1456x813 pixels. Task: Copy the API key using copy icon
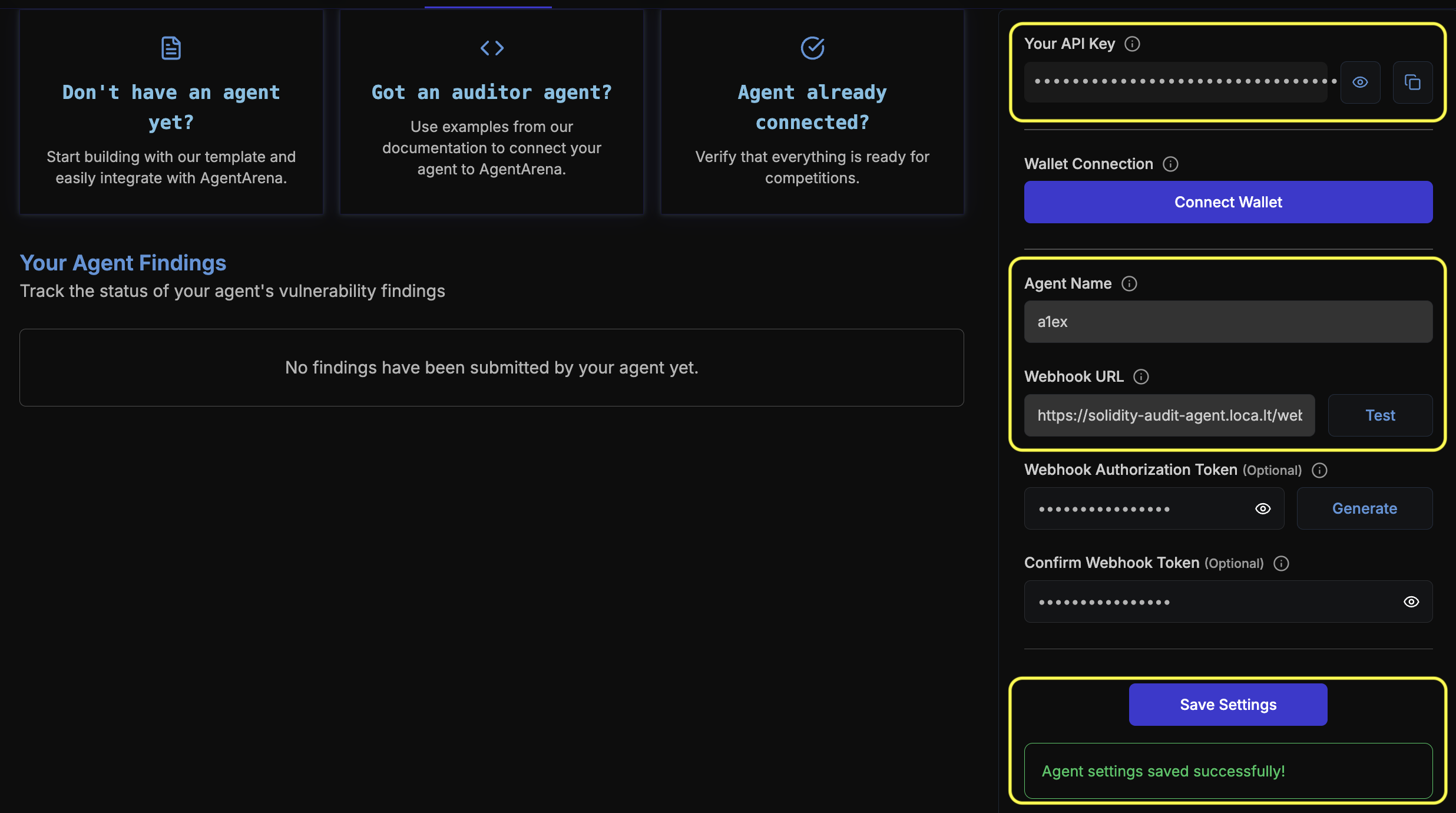[1412, 82]
